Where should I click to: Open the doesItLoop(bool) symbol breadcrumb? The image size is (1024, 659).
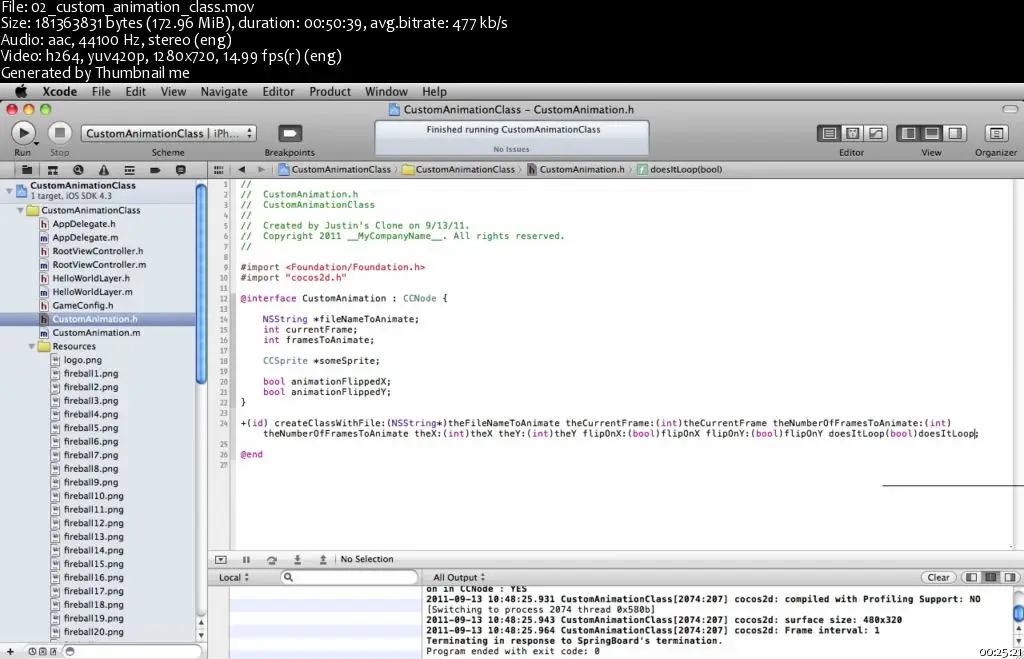(680, 170)
